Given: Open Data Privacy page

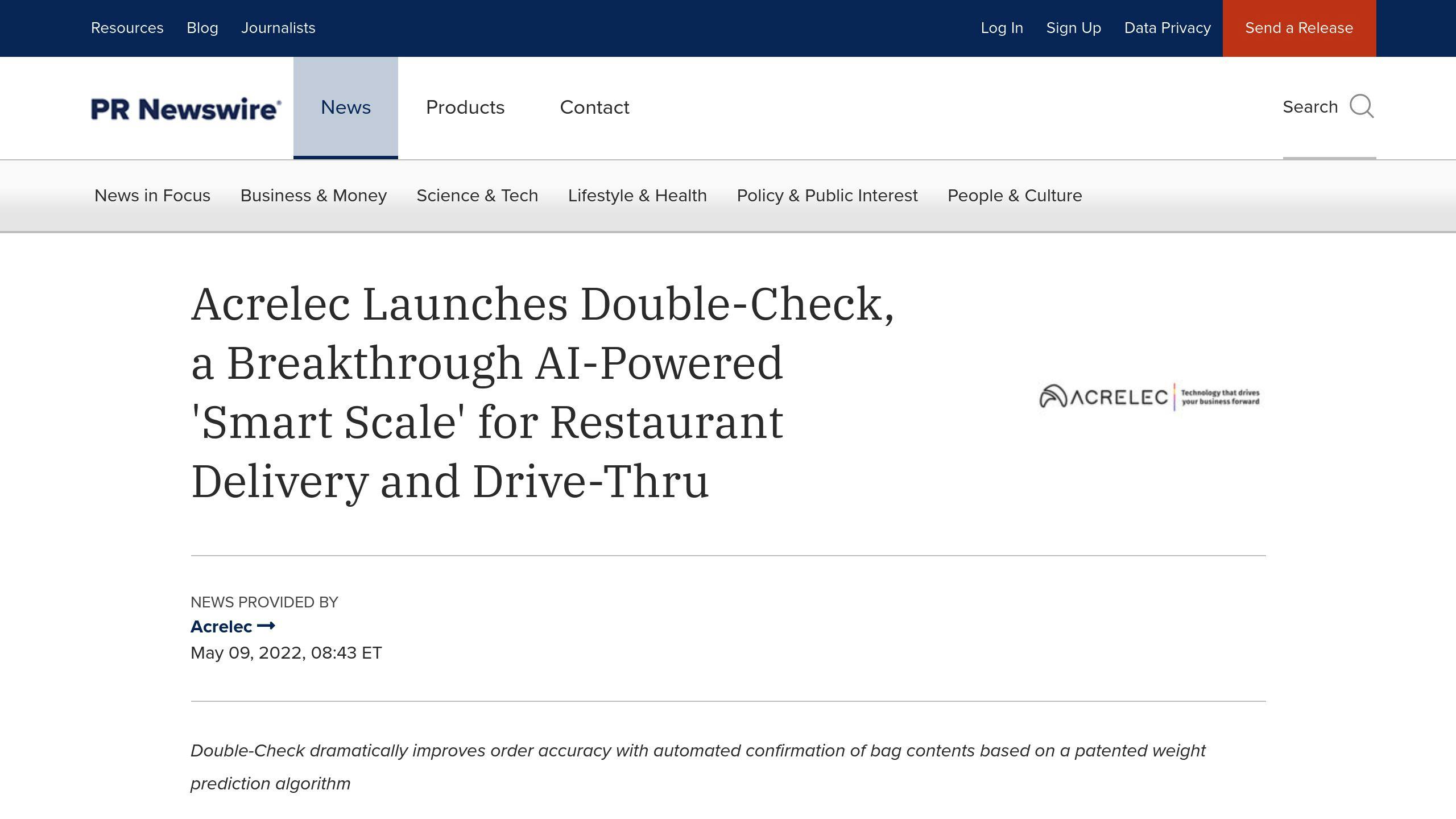Looking at the screenshot, I should pyautogui.click(x=1168, y=28).
